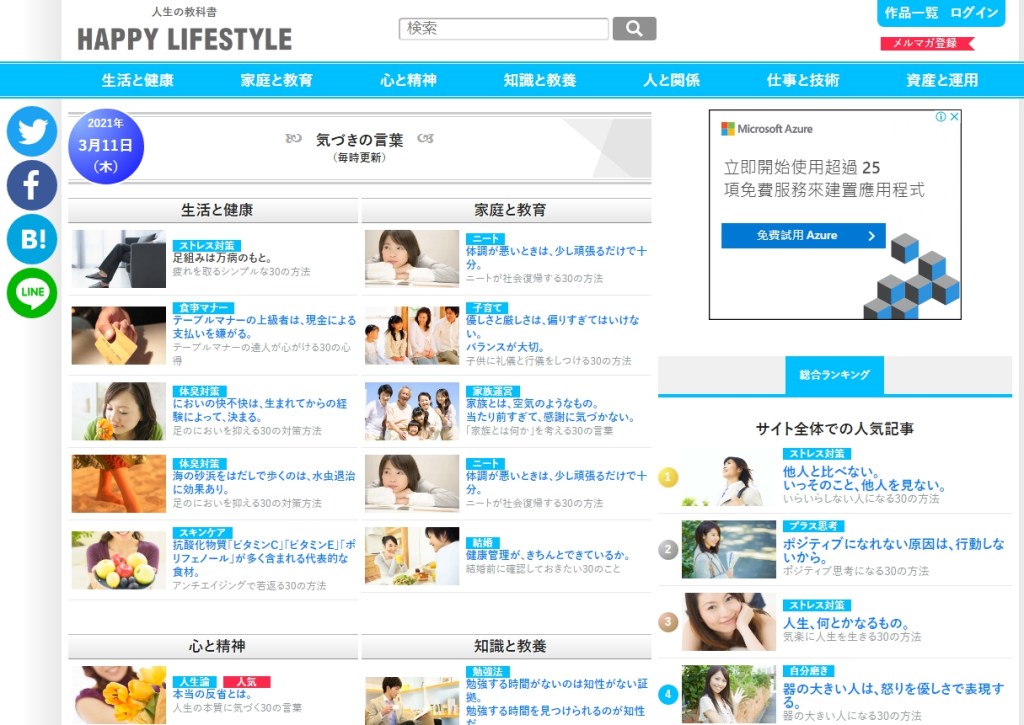1024x725 pixels.
Task: Bookmark with Hatena B! icon
Action: coord(32,239)
